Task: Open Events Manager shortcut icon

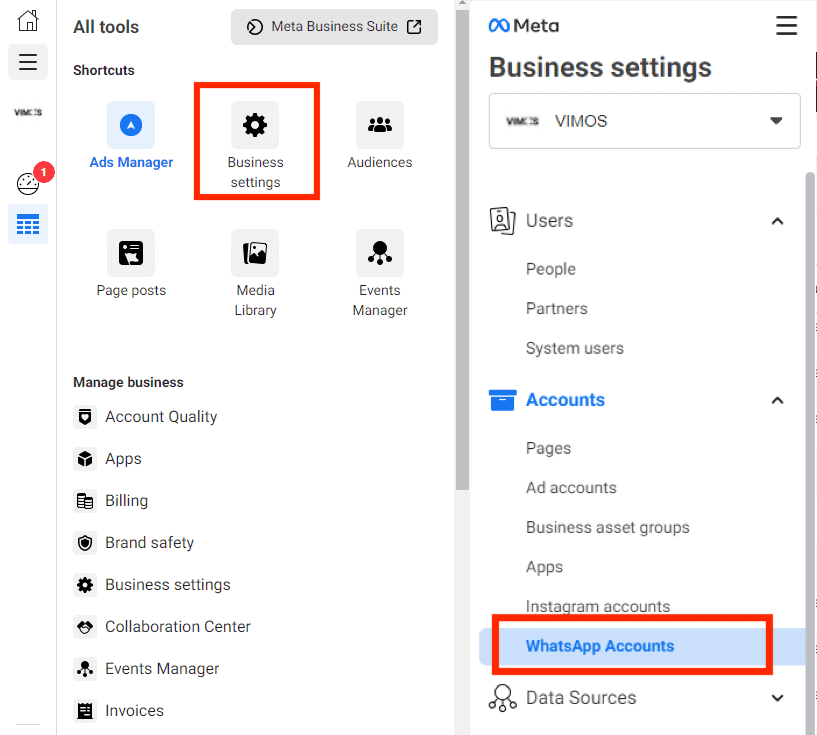Action: pos(379,253)
